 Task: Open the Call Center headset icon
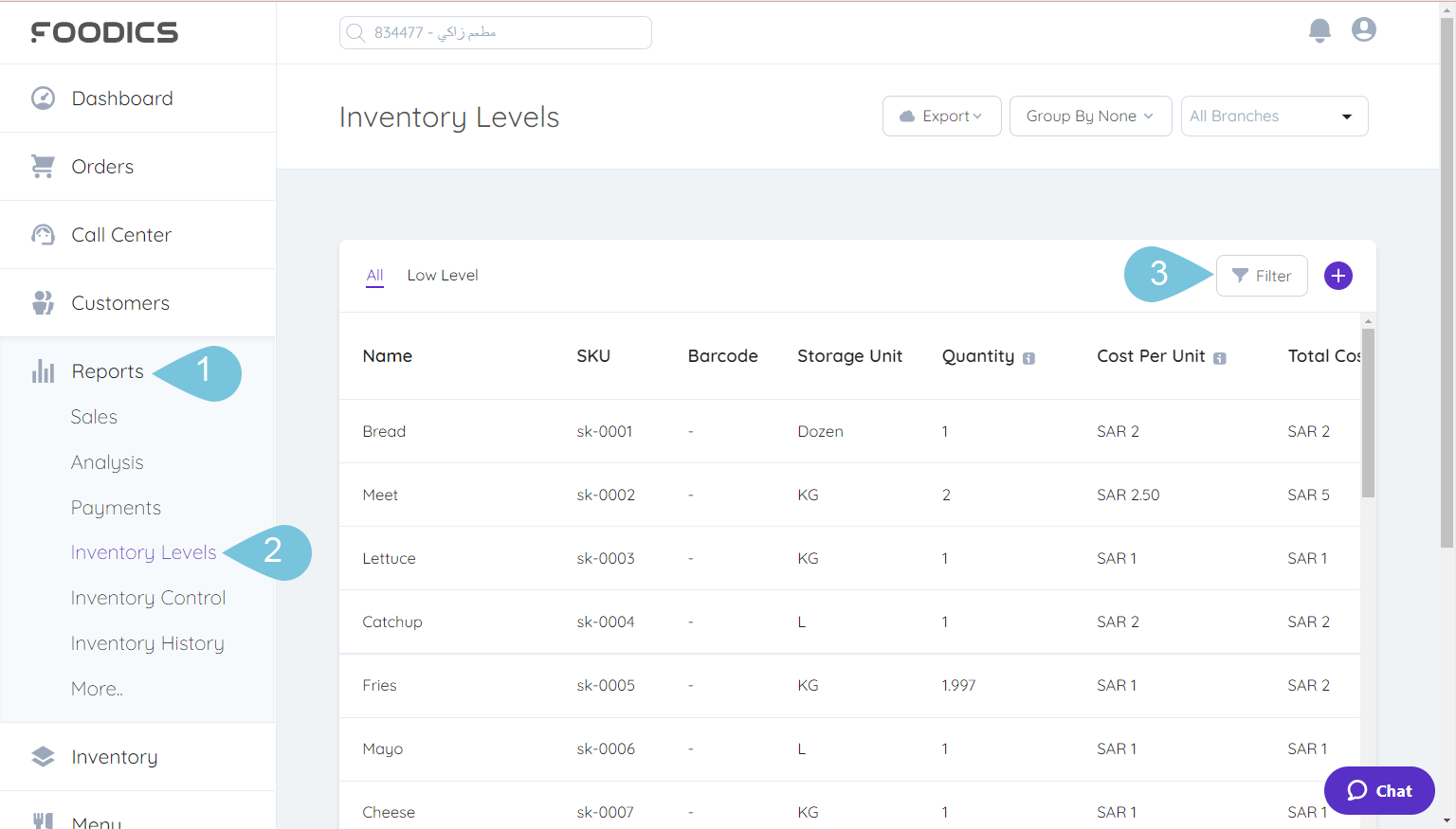[43, 234]
